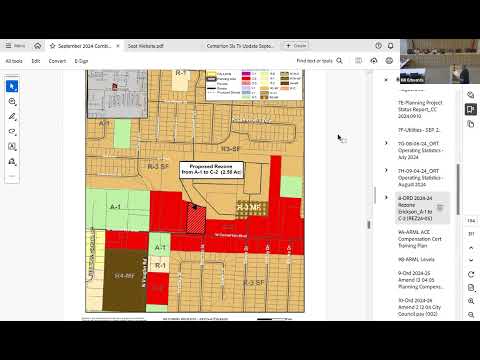The height and width of the screenshot is (360, 480).
Task: Close the bookmarks panel
Action: (386, 80)
